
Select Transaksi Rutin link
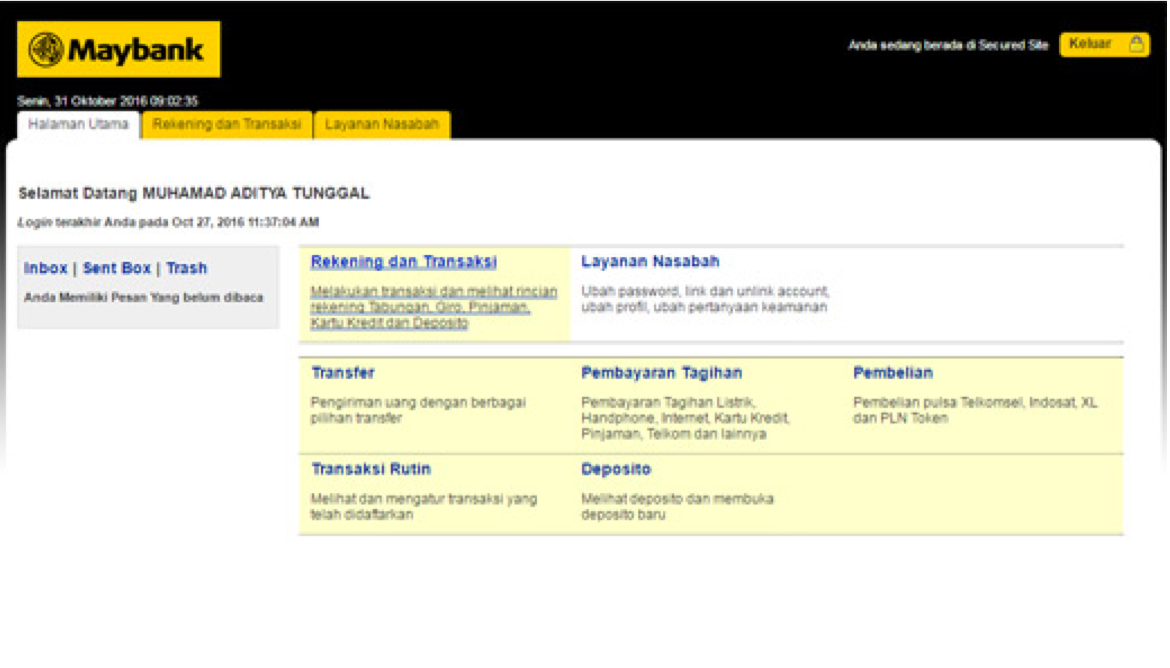pos(371,469)
